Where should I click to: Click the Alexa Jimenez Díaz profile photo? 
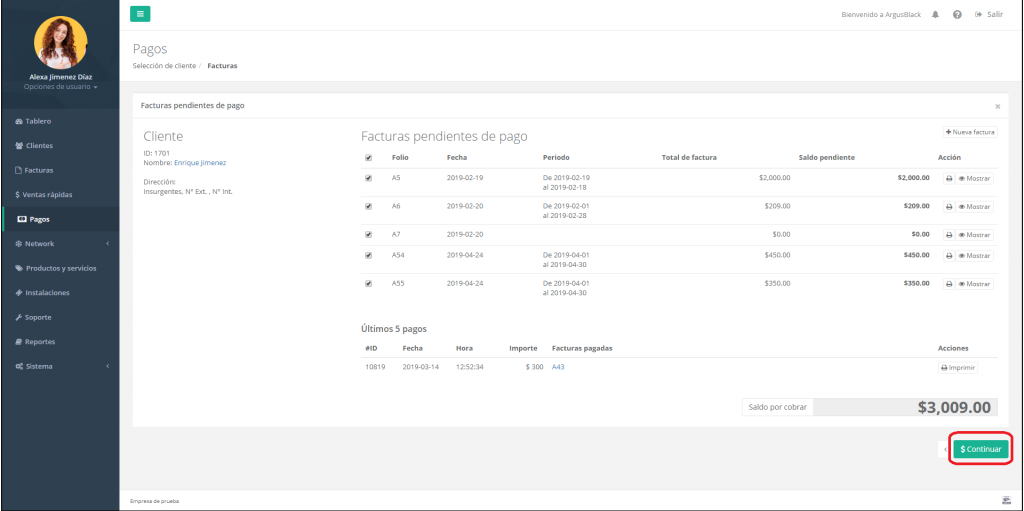[61, 43]
